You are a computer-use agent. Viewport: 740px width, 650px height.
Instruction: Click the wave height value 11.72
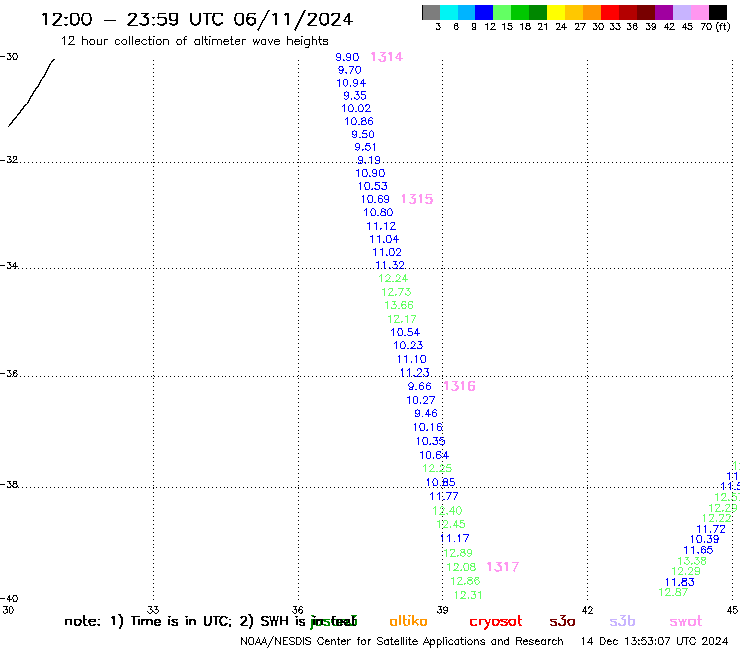point(711,529)
